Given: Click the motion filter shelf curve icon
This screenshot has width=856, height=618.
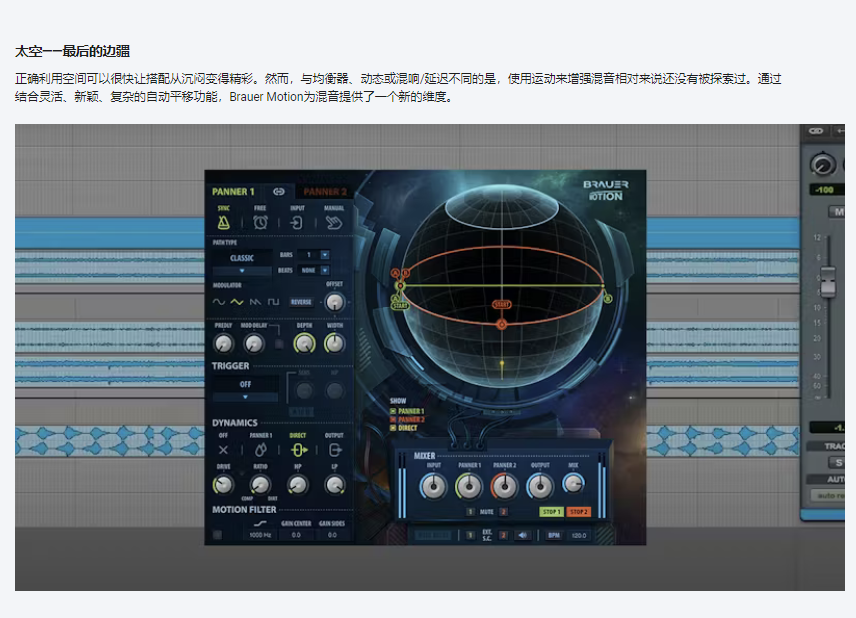Looking at the screenshot, I should tap(260, 523).
